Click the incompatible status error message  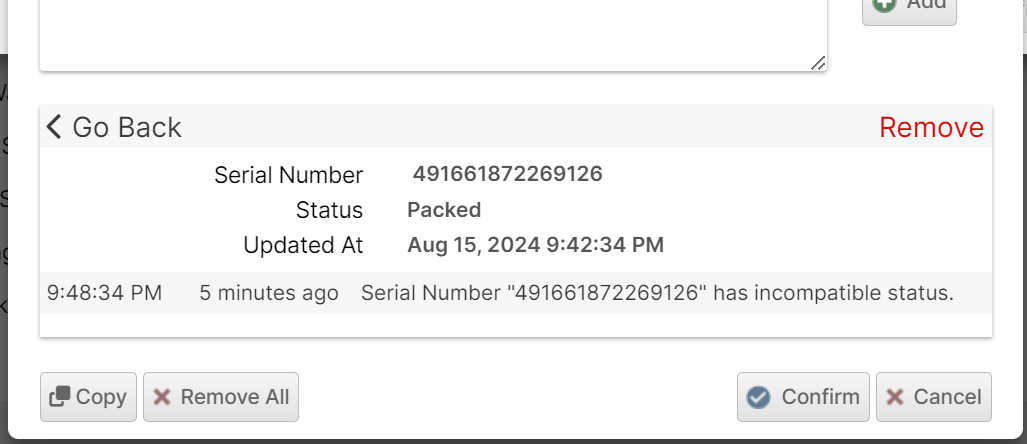coord(657,293)
